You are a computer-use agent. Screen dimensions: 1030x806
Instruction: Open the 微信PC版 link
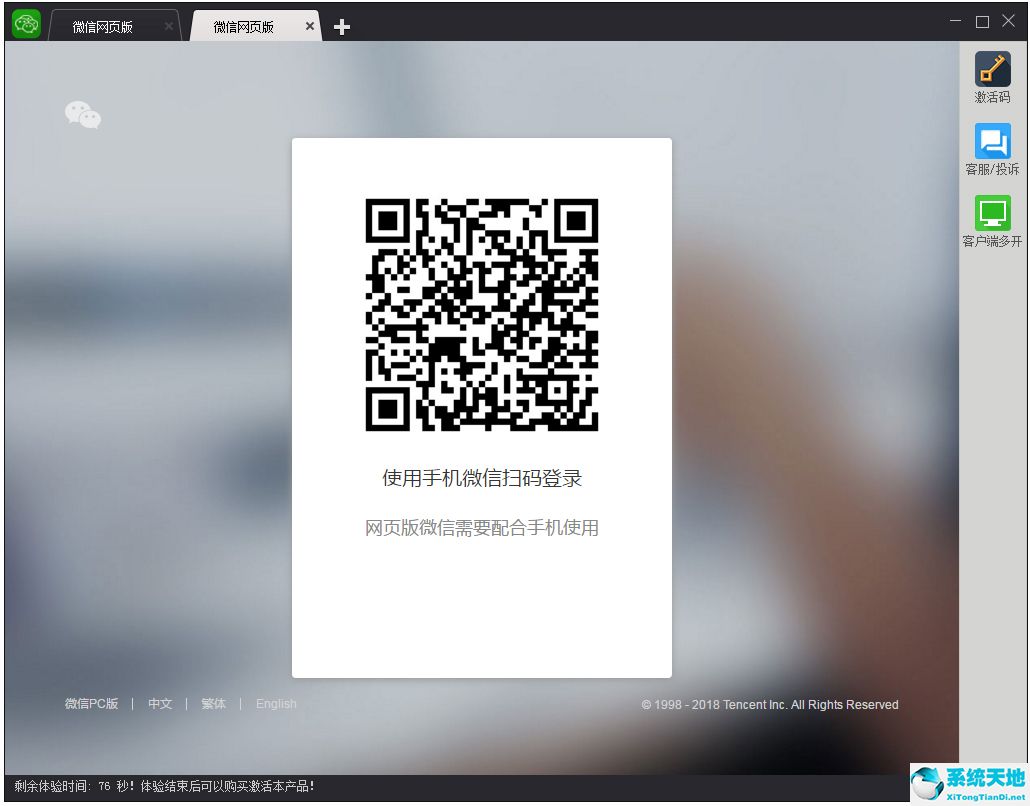(91, 704)
